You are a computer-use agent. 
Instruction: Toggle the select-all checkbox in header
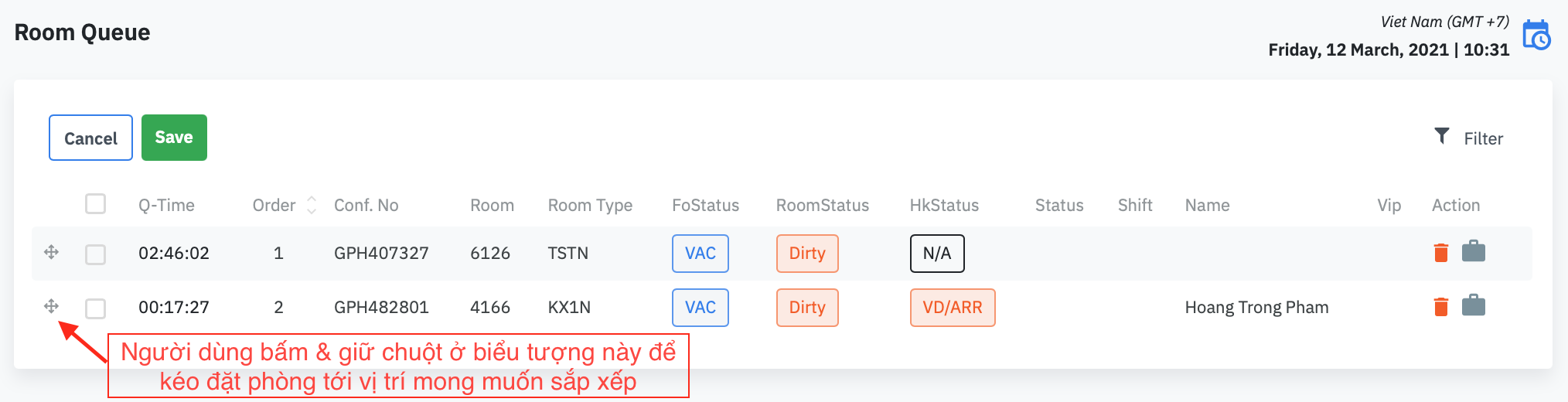[95, 204]
